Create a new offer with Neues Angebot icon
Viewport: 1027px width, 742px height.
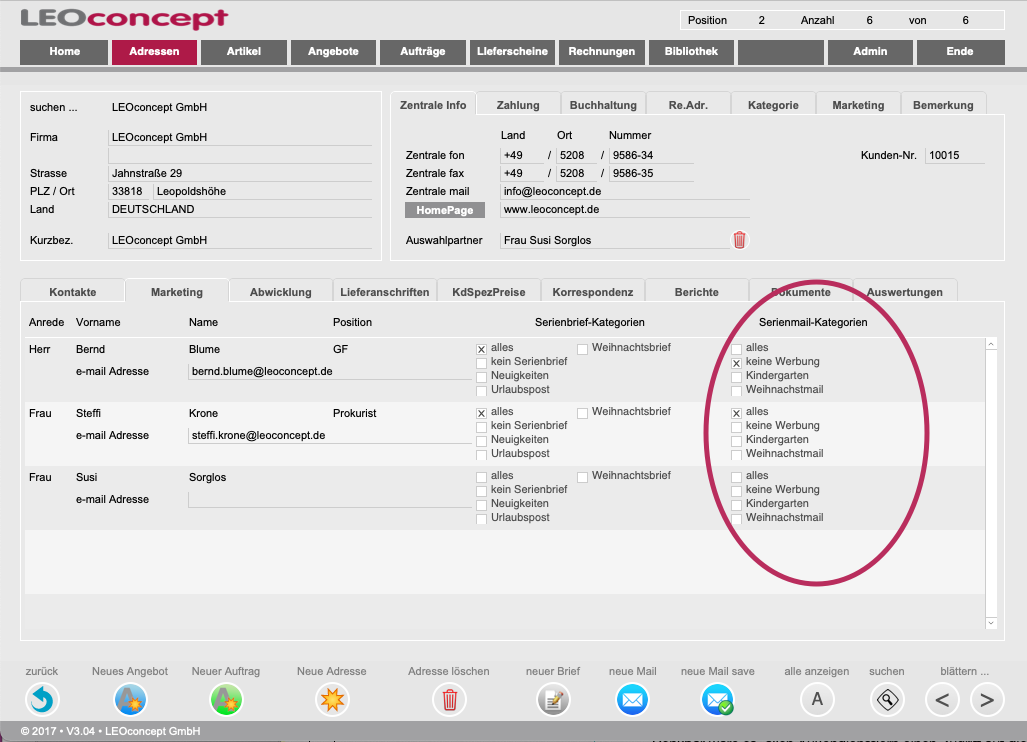click(130, 699)
